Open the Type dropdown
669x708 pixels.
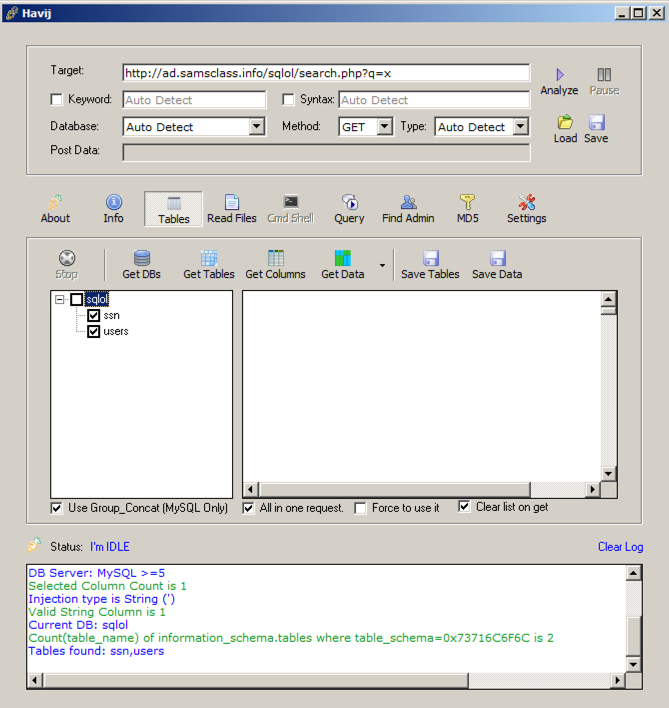pos(520,126)
